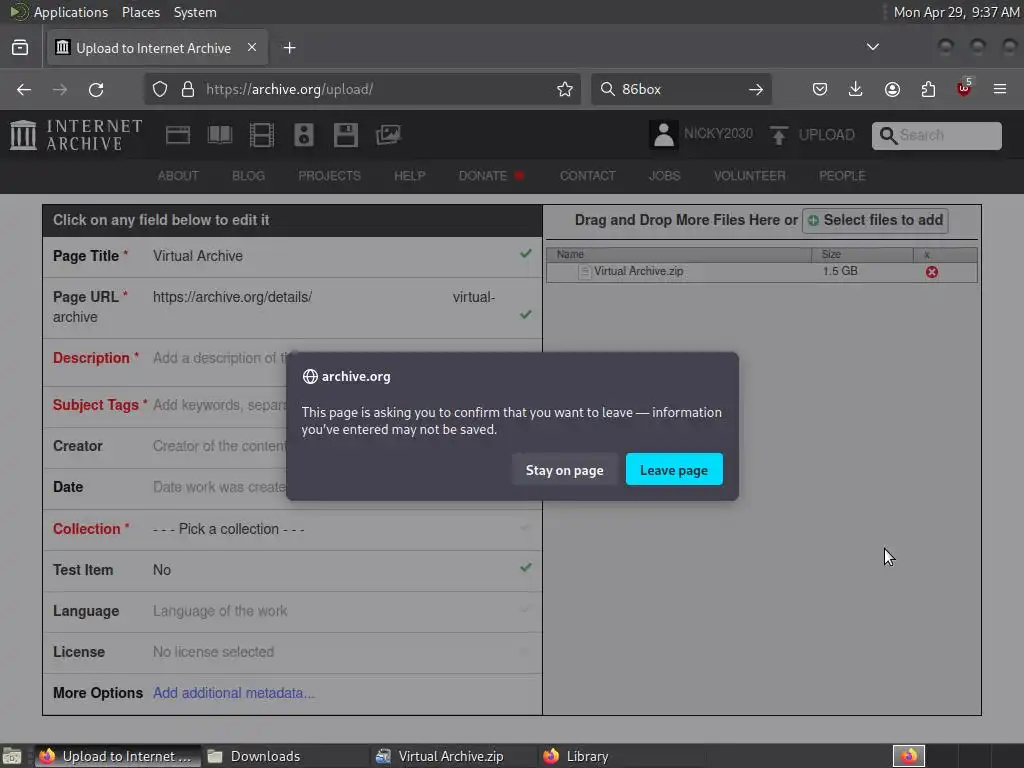Screen dimensions: 1024x768
Task: Click the padlock site information icon
Action: pyautogui.click(x=188, y=89)
